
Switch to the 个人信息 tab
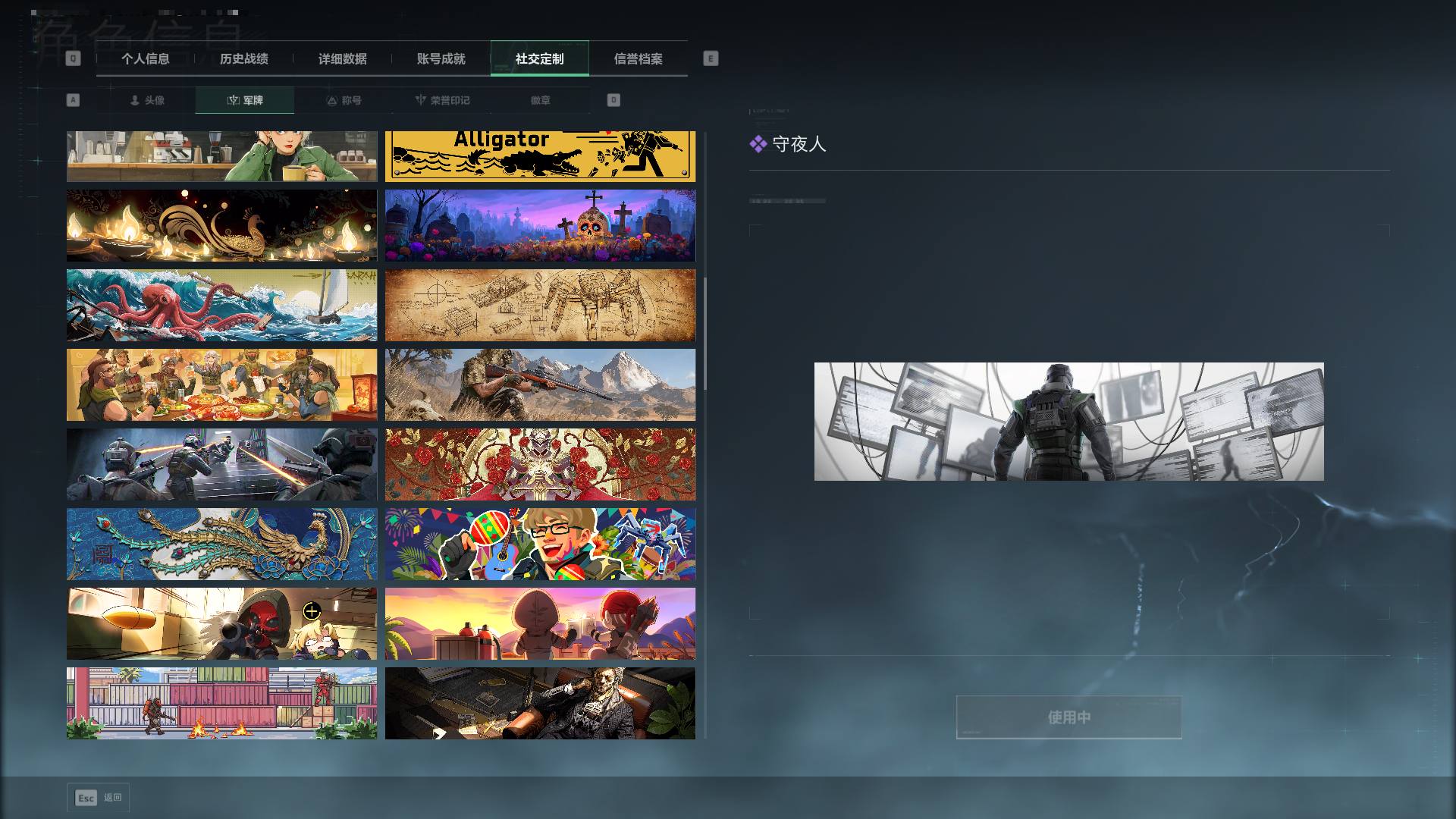(x=146, y=58)
